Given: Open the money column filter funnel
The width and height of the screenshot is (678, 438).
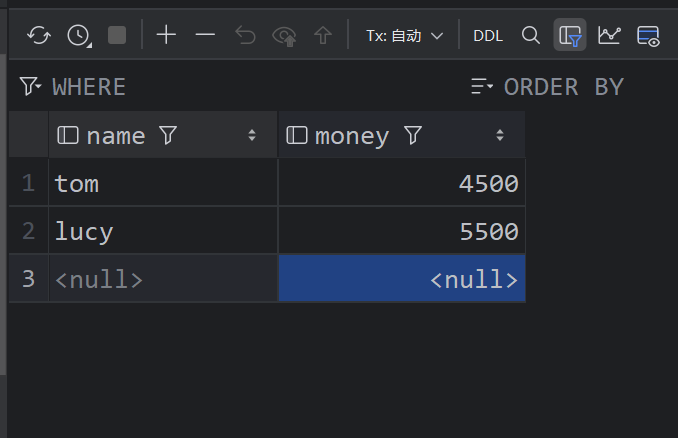Looking at the screenshot, I should [413, 135].
